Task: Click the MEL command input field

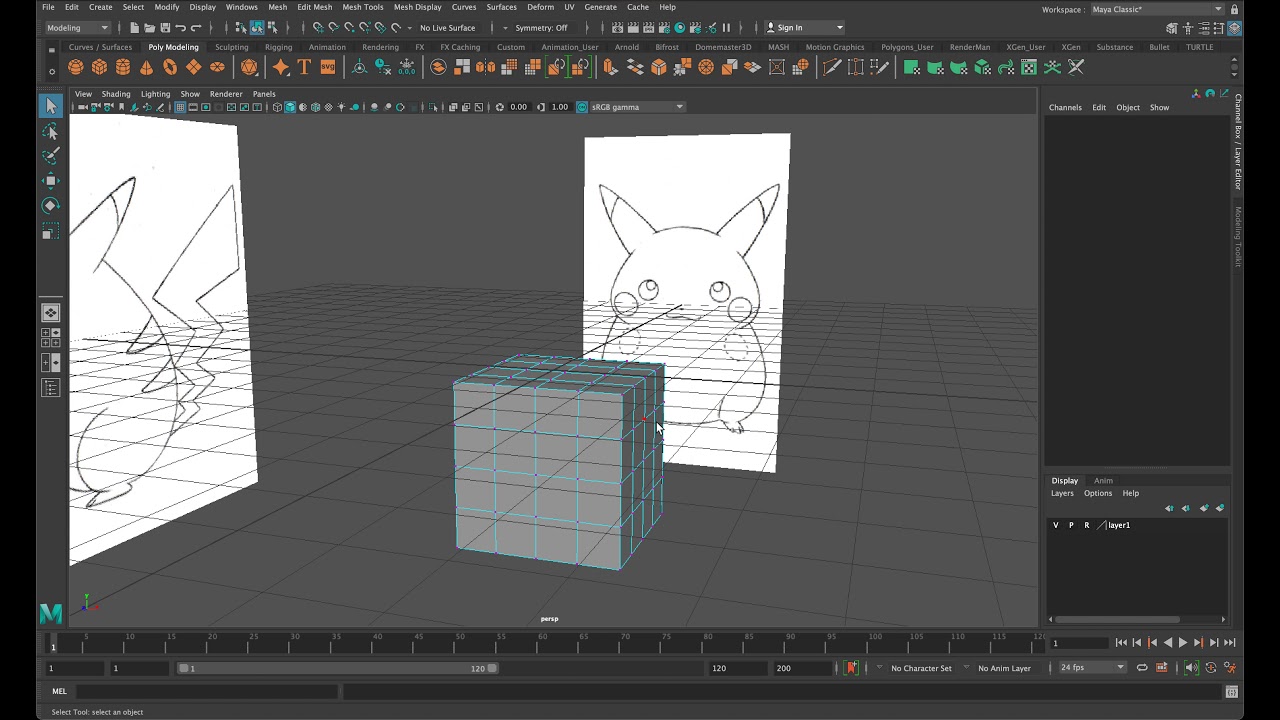Action: pos(207,691)
